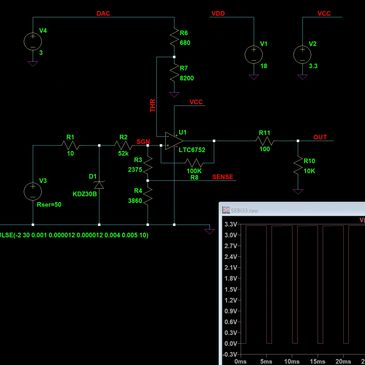This screenshot has height=365, width=365.
Task: Click the 100K value of R8
Action: tap(194, 171)
